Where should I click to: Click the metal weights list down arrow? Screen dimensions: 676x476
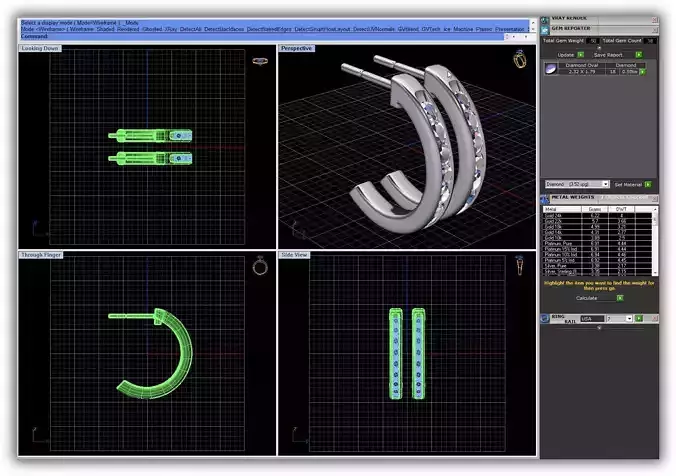point(655,273)
